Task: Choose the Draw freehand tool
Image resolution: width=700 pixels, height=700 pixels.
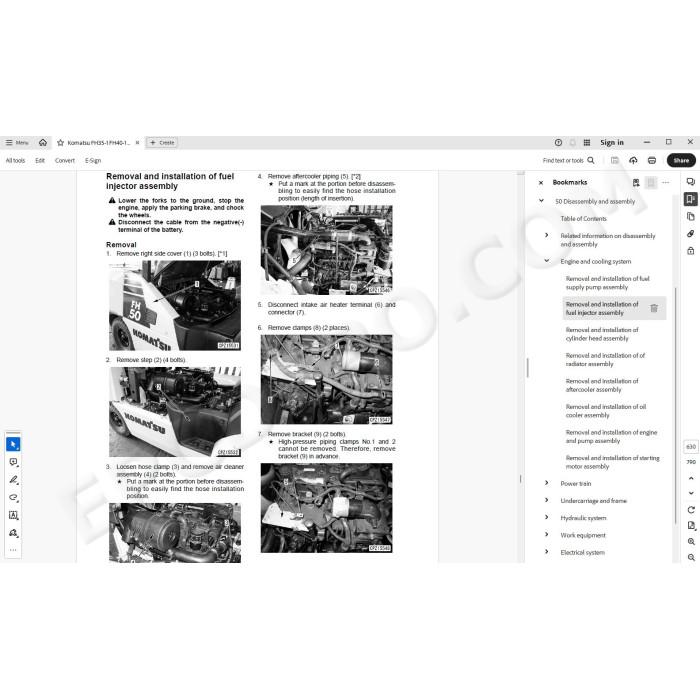Action: [13, 497]
